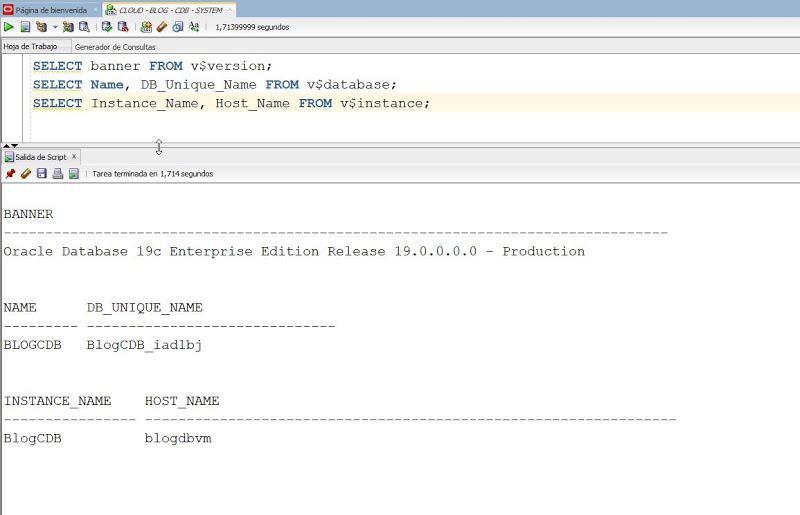Click the Run Script icon in the worksheet toolbar
This screenshot has width=800, height=515.
point(25,27)
